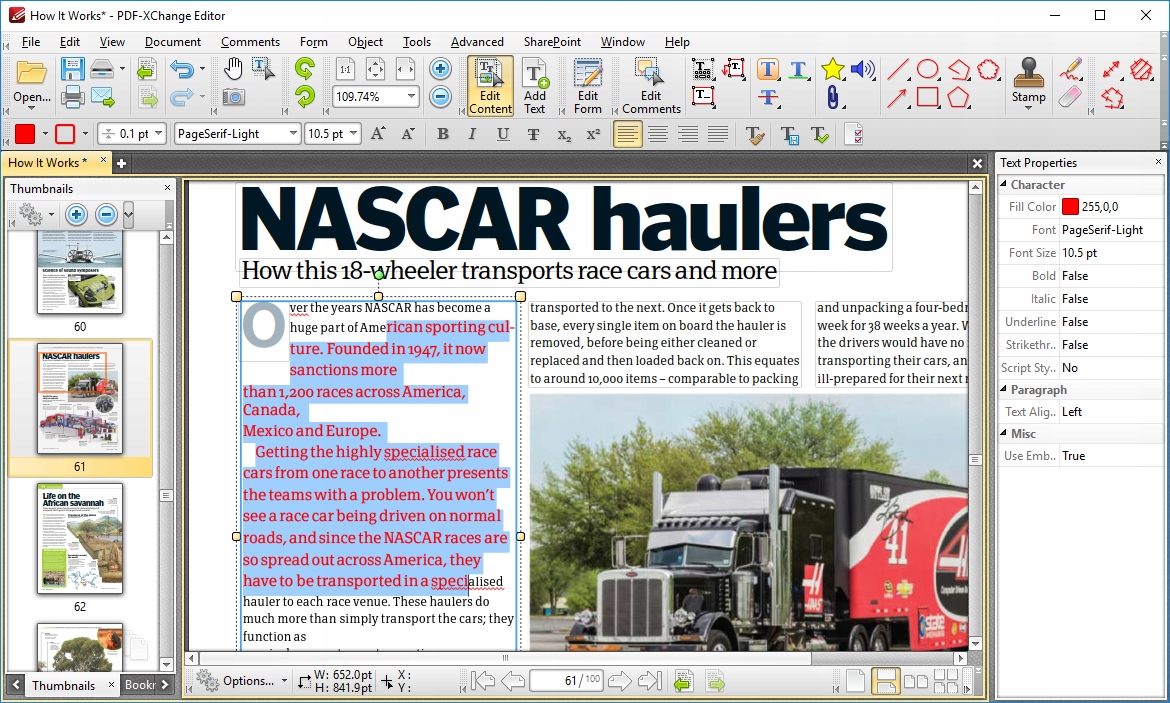Click the red Fill Color swatch in properties
1170x703 pixels.
tap(1070, 207)
